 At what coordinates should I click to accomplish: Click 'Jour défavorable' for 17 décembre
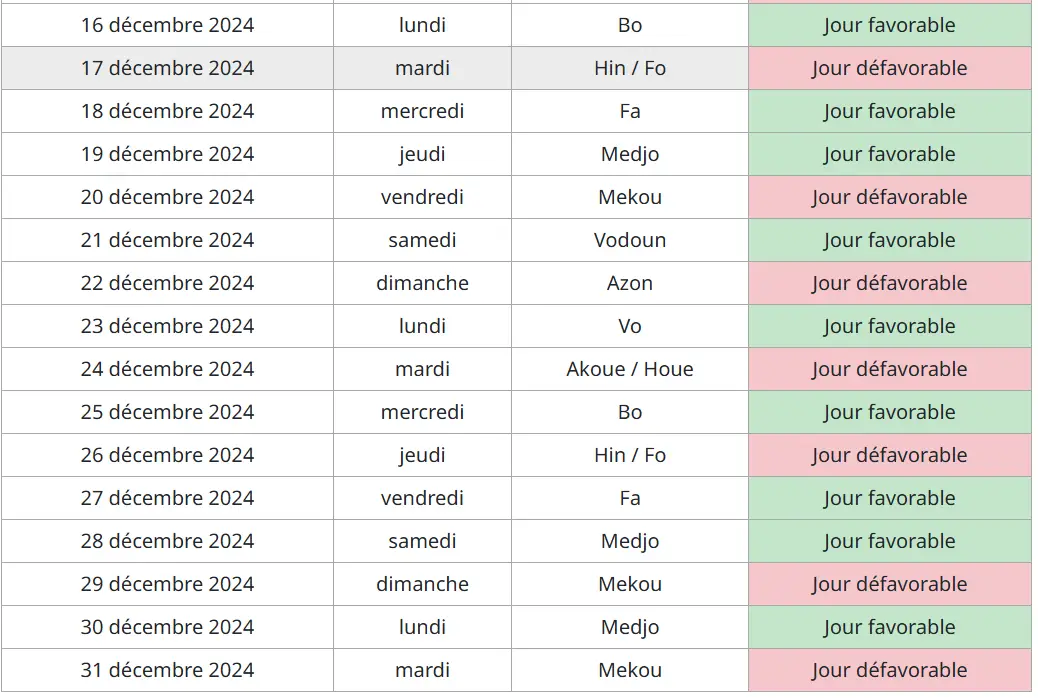(889, 68)
